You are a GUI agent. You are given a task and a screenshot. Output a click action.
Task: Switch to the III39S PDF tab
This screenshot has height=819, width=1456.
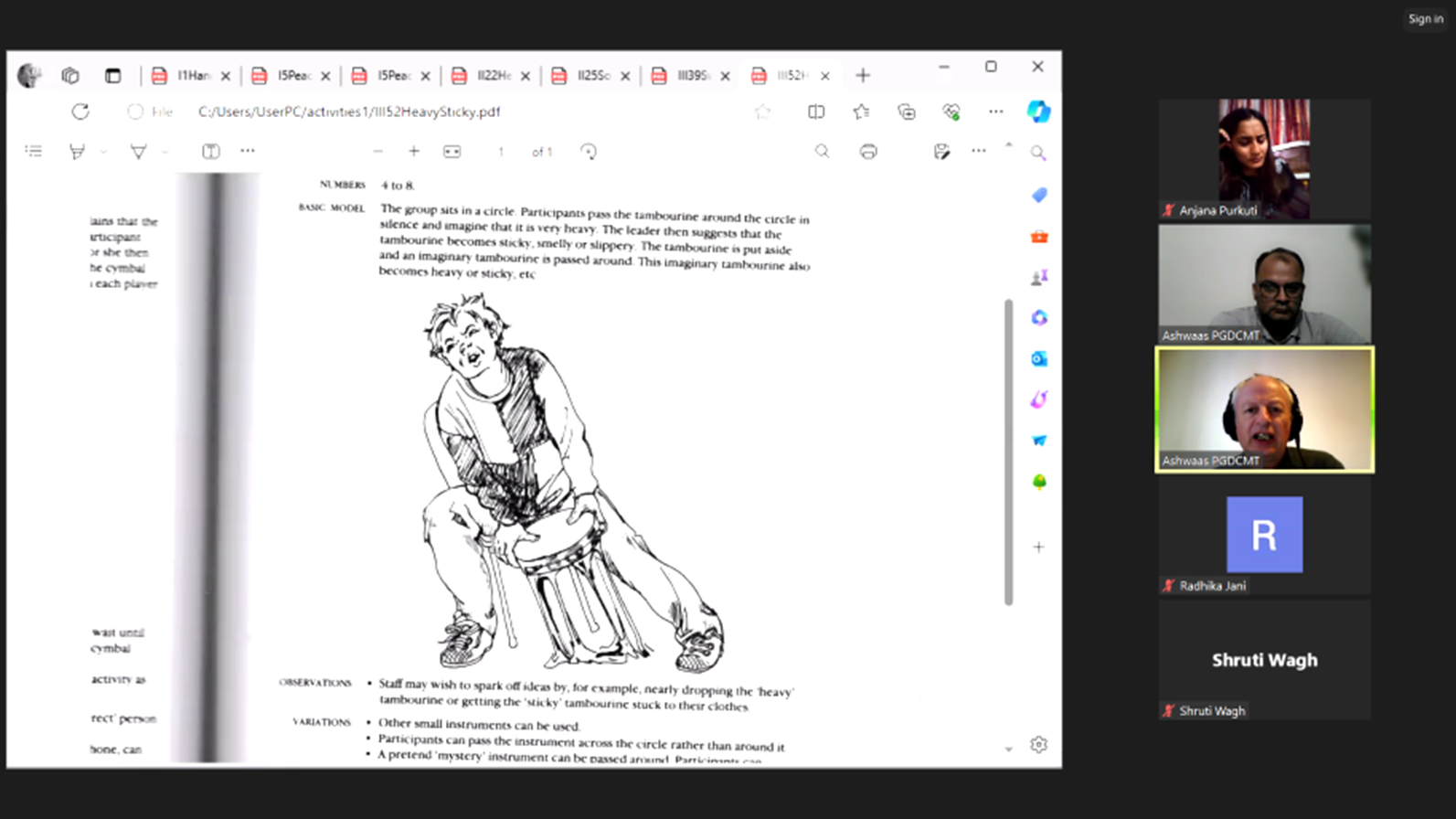click(x=692, y=76)
